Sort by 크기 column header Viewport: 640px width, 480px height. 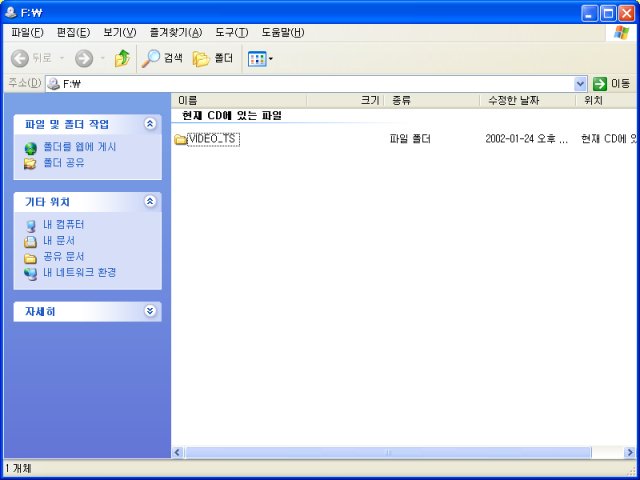[345, 100]
